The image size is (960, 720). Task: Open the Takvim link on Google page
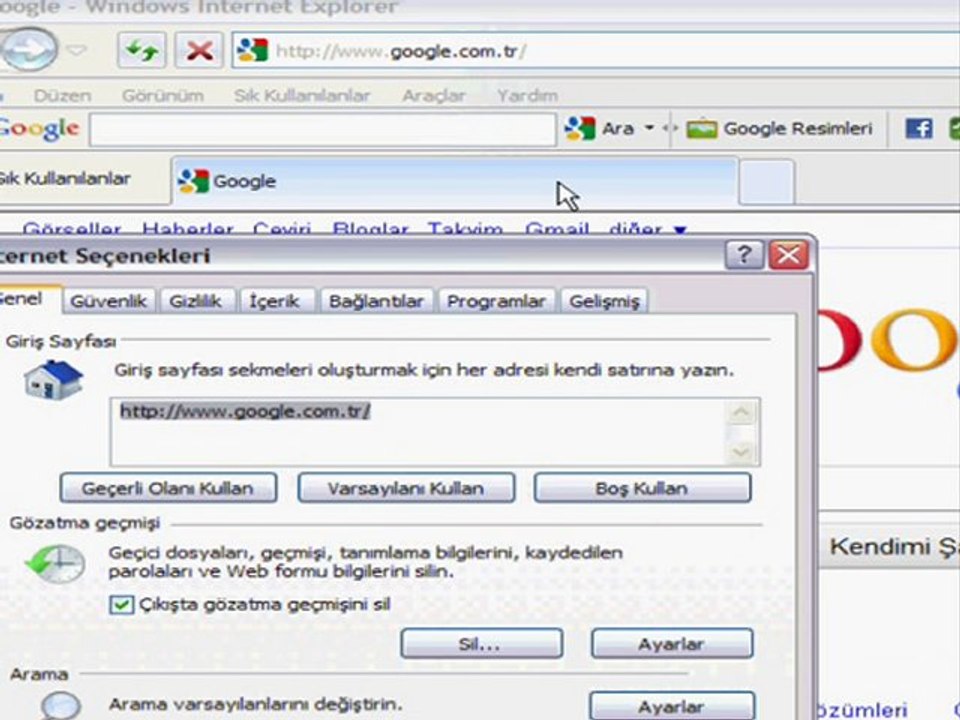pos(465,230)
